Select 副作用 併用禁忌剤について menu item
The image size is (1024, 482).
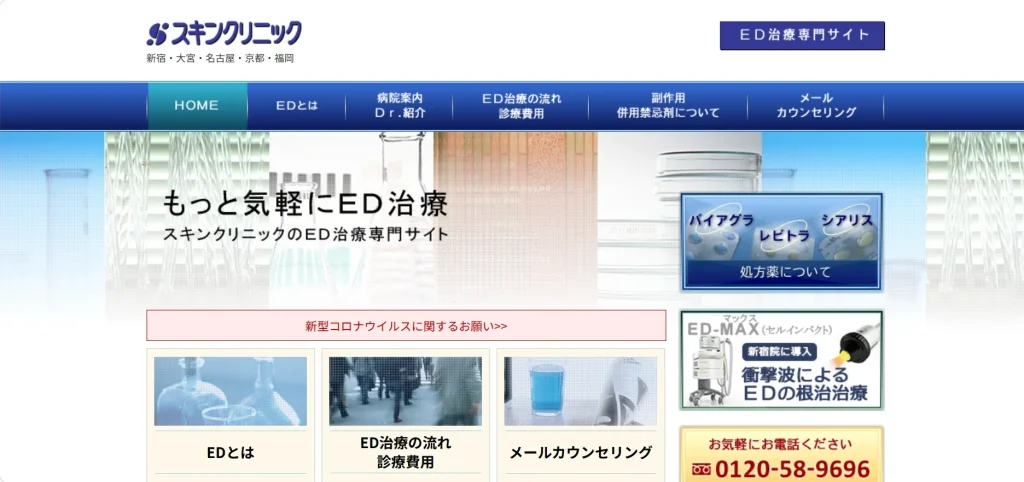pyautogui.click(x=667, y=106)
